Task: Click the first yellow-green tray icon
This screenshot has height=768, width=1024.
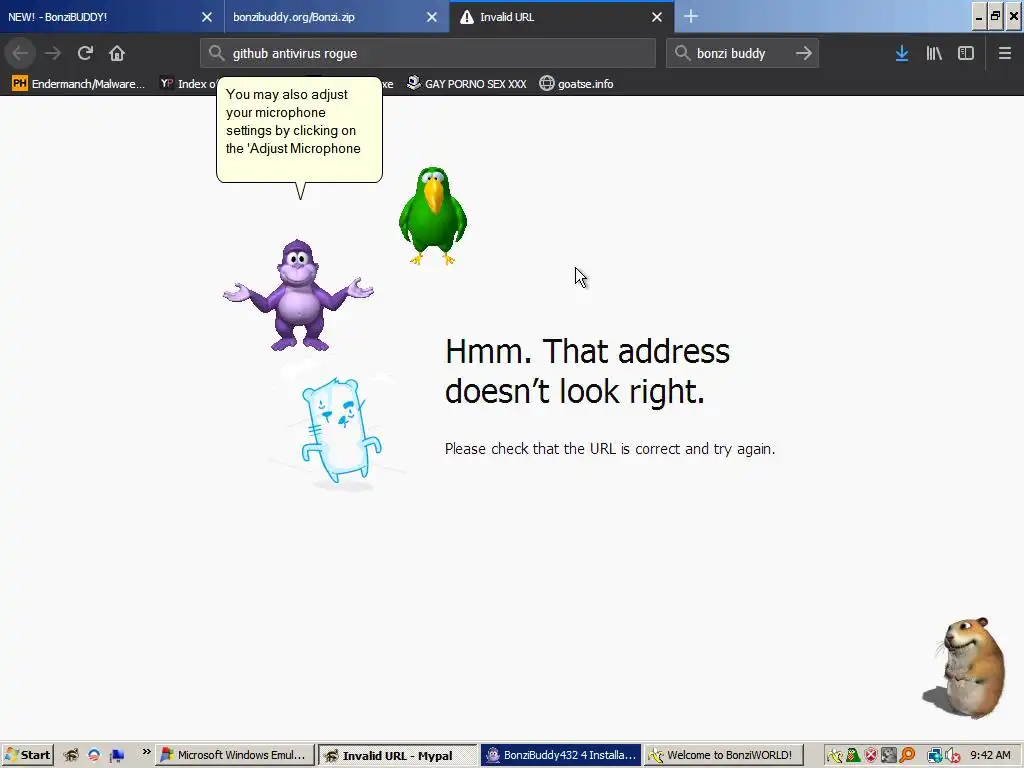Action: (x=835, y=756)
